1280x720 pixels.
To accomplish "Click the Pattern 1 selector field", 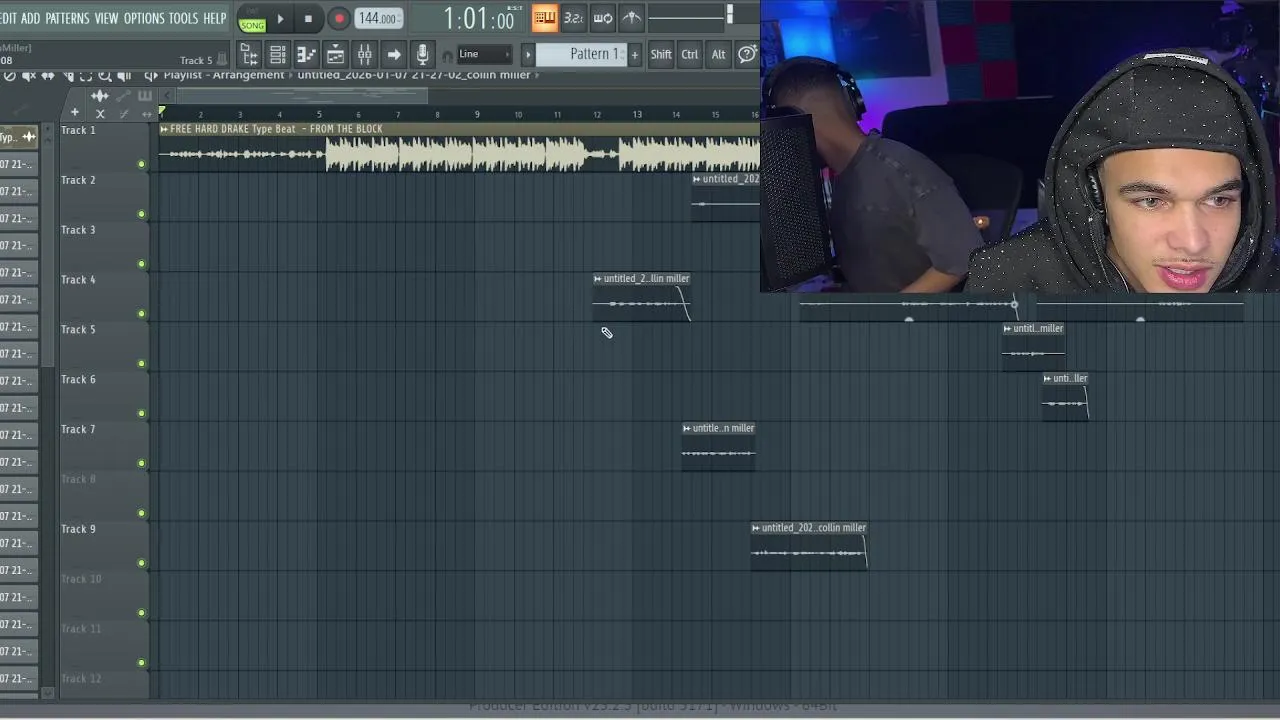I will 581,54.
